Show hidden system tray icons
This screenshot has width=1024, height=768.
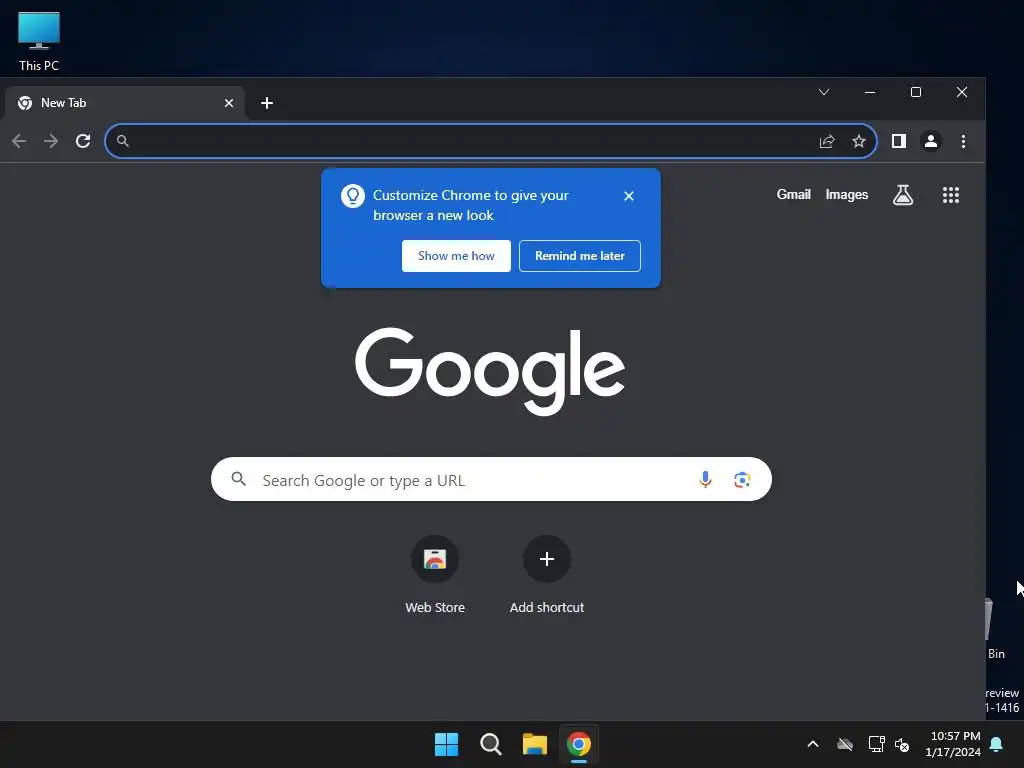[x=813, y=744]
